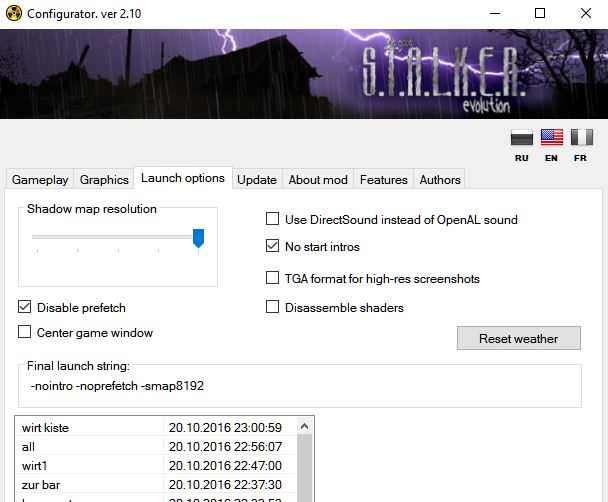Viewport: 608px width, 502px height.
Task: Select the English US flag
Action: 552,138
